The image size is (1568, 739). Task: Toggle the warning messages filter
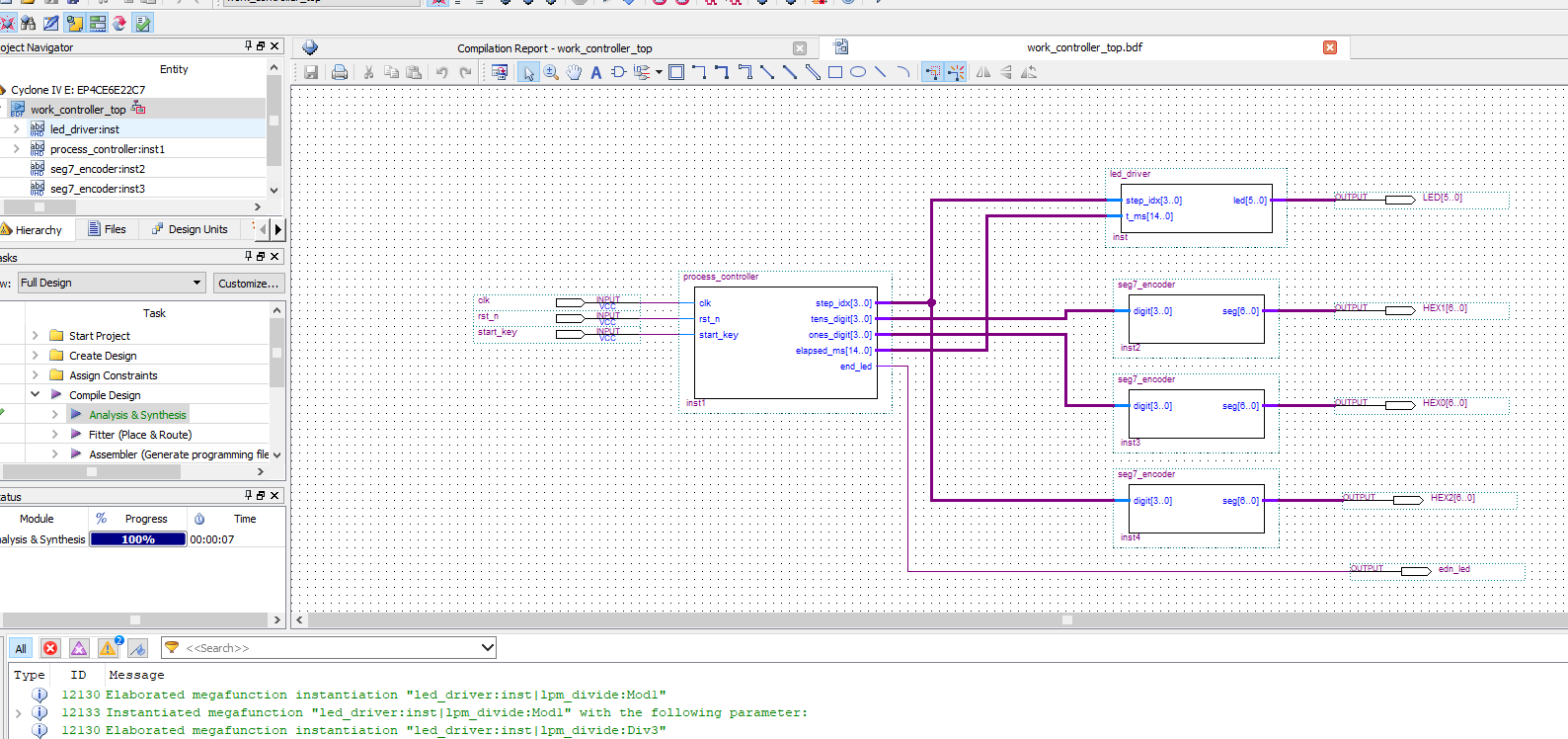(x=109, y=648)
